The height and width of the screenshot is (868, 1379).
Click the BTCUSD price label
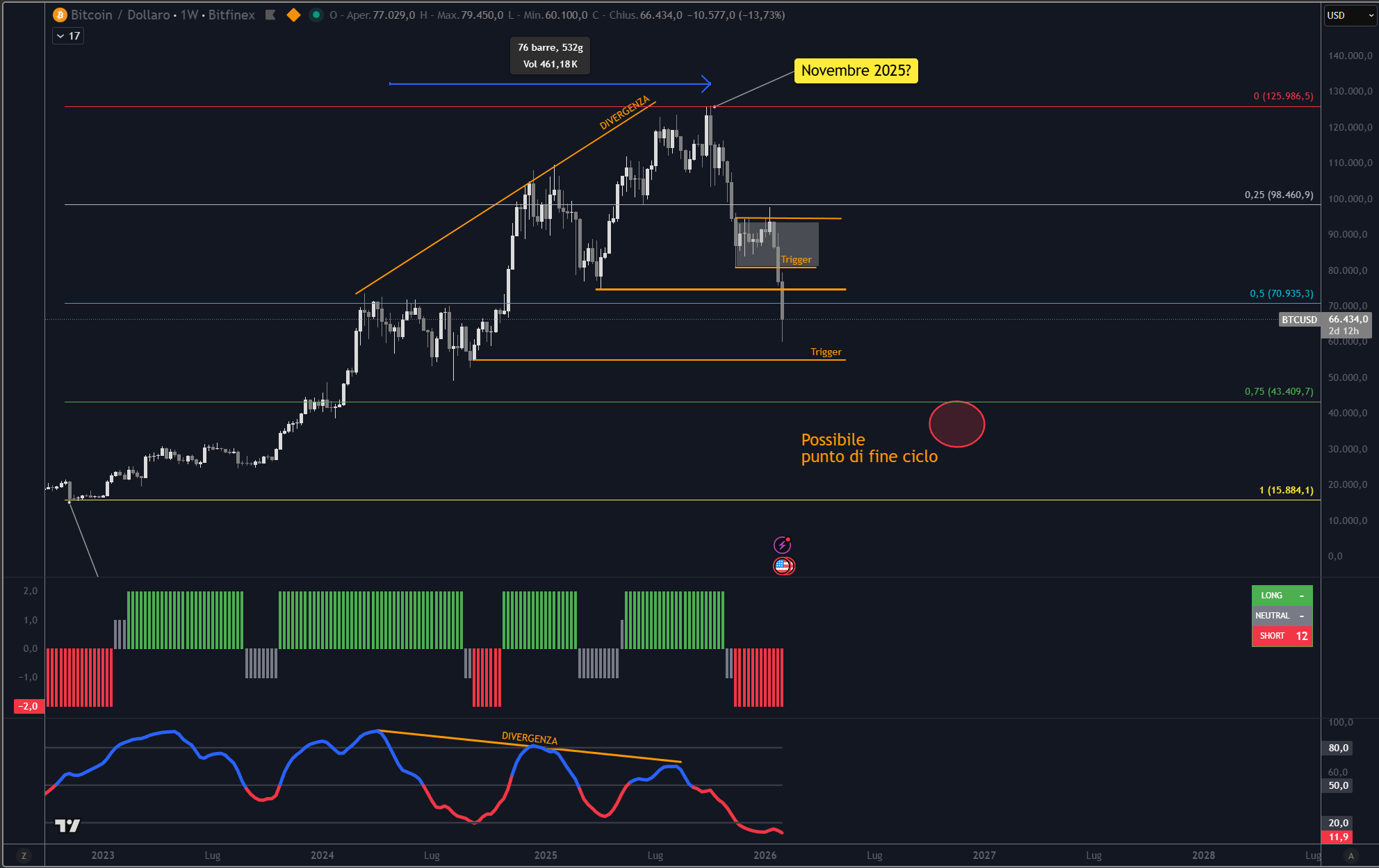[x=1299, y=320]
